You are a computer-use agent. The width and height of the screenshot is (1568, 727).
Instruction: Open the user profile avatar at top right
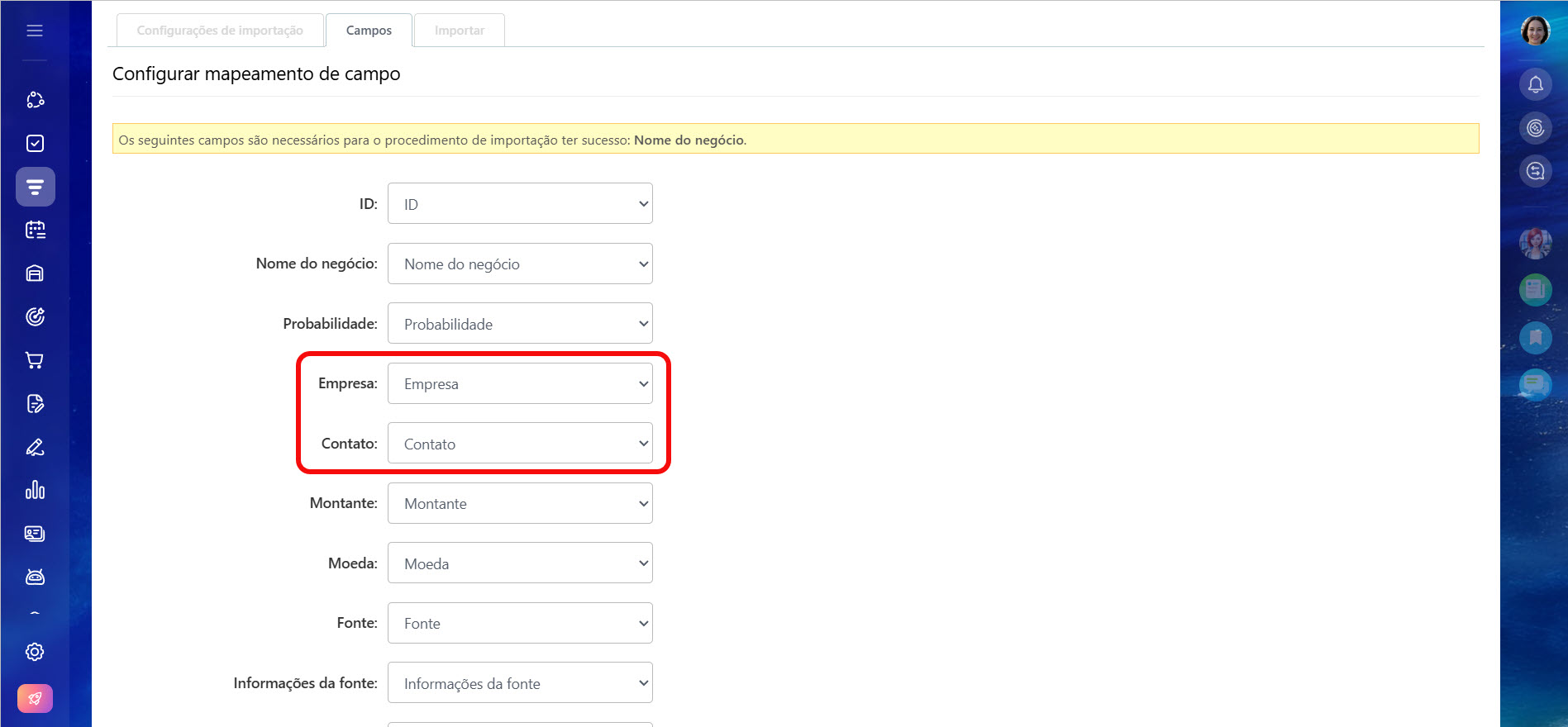coord(1535,31)
